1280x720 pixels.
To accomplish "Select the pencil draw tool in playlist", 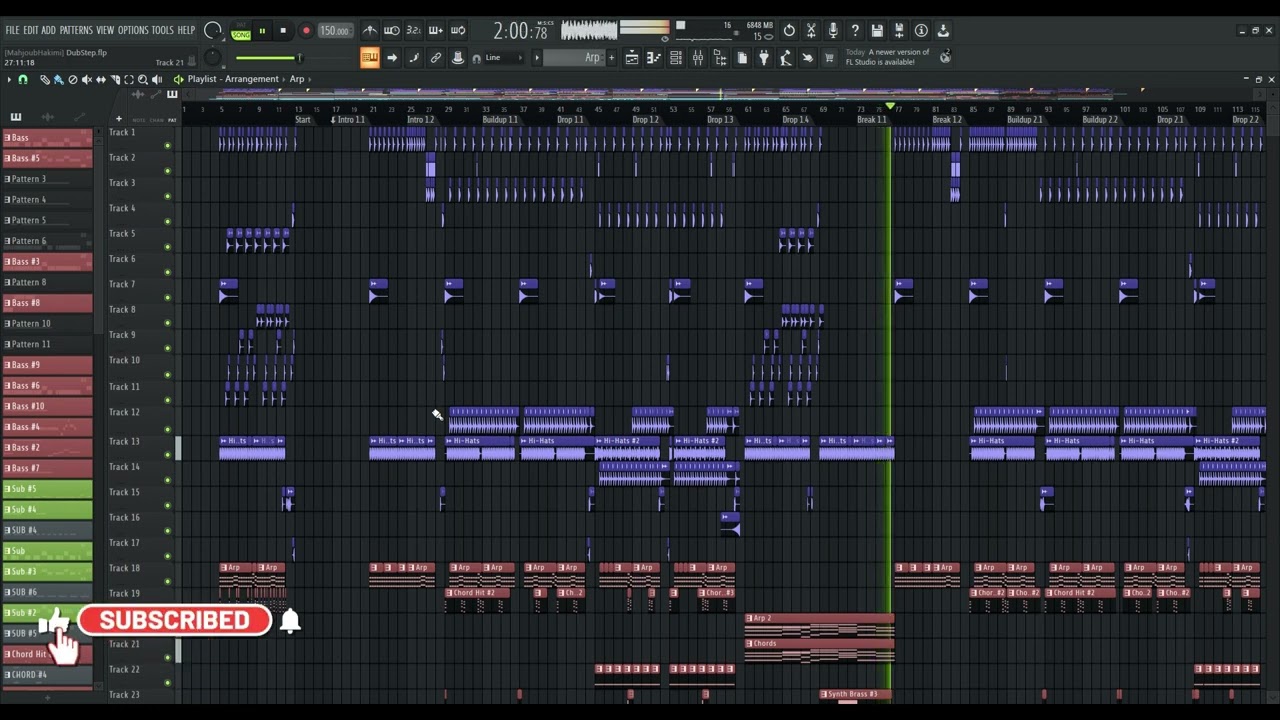I will [x=45, y=79].
